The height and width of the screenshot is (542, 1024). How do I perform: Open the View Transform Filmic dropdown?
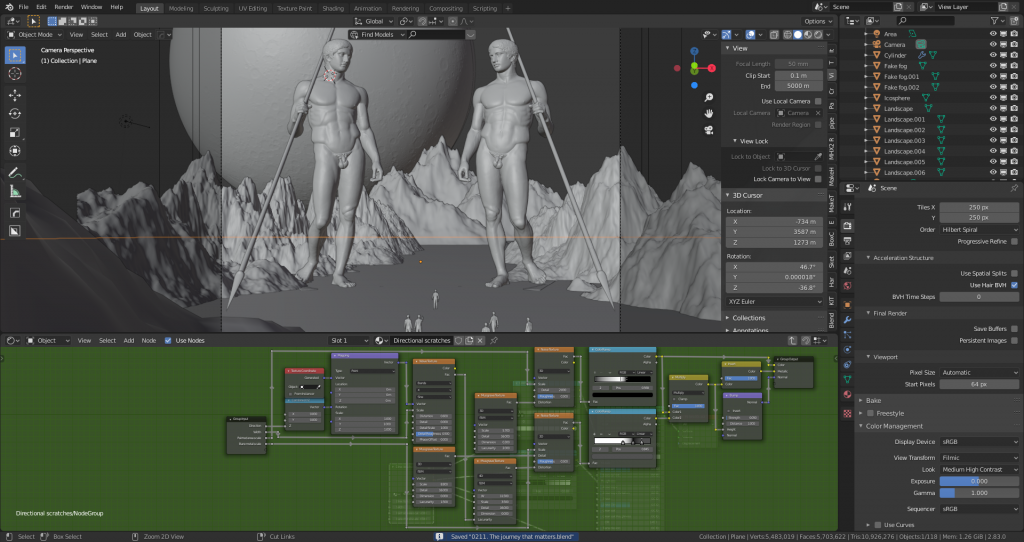[x=979, y=458]
